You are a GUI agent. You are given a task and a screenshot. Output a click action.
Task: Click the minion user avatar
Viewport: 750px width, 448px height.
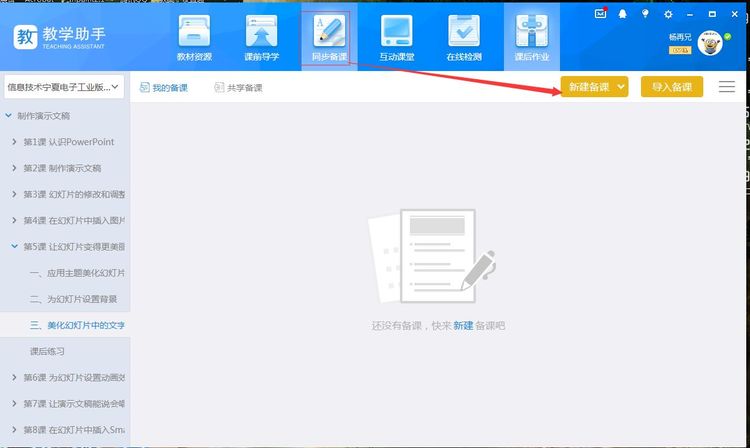(710, 42)
